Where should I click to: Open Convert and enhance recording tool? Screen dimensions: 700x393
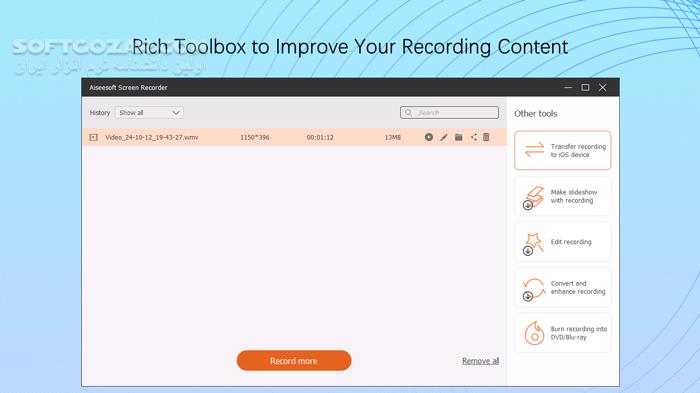pyautogui.click(x=562, y=287)
